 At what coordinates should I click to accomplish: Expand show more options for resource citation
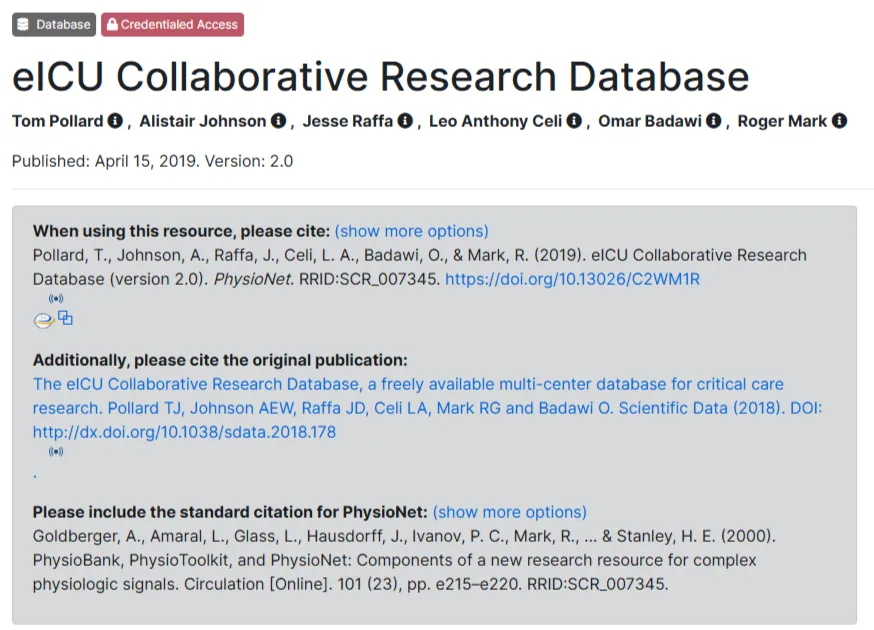click(411, 231)
